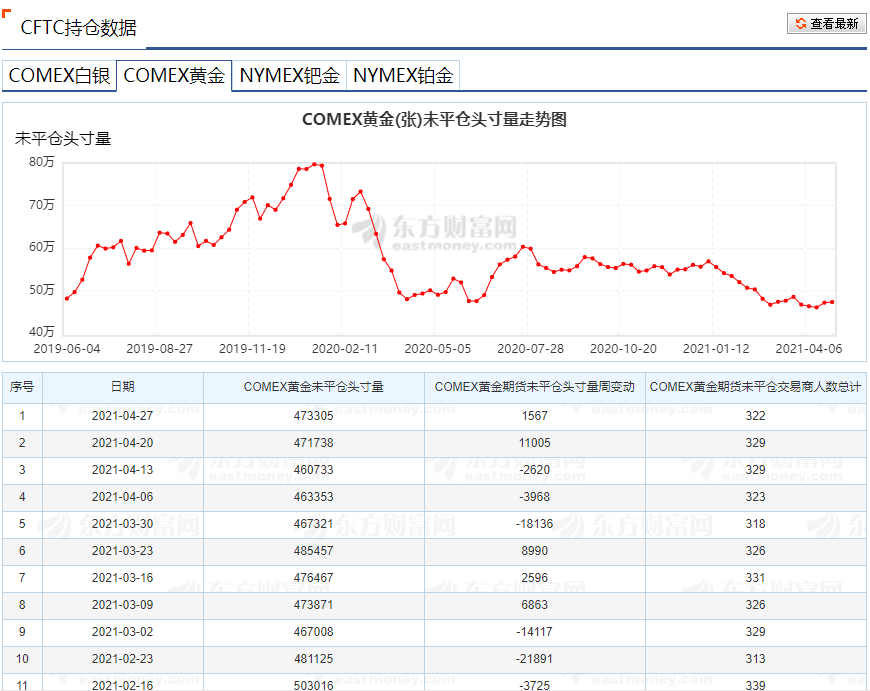870x691 pixels.
Task: Click the CFTC持仓数据 section heading
Action: 79,28
